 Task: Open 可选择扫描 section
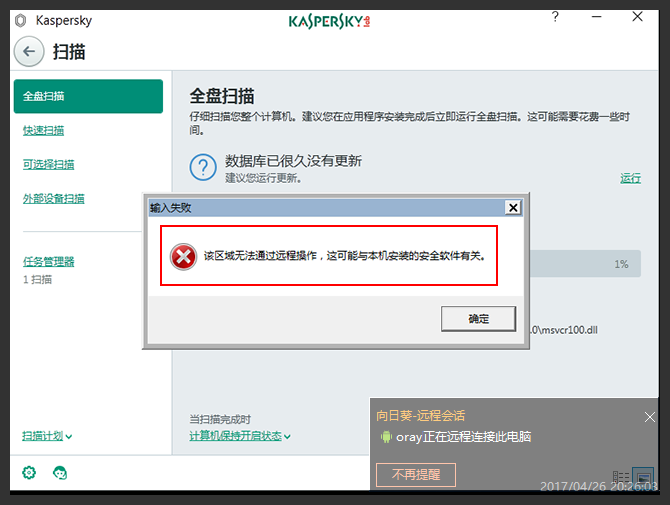pos(49,164)
